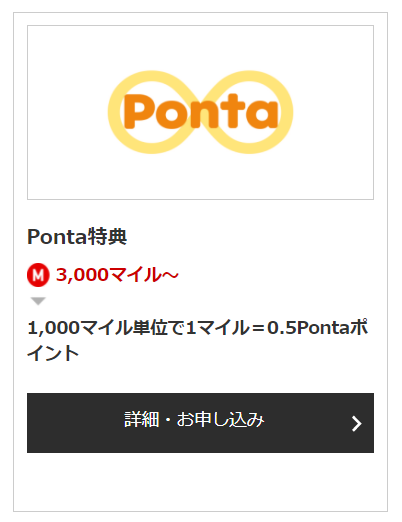Click the right yellow ring of the infinity logo
Image resolution: width=402 pixels, height=522 pixels.
(249, 112)
